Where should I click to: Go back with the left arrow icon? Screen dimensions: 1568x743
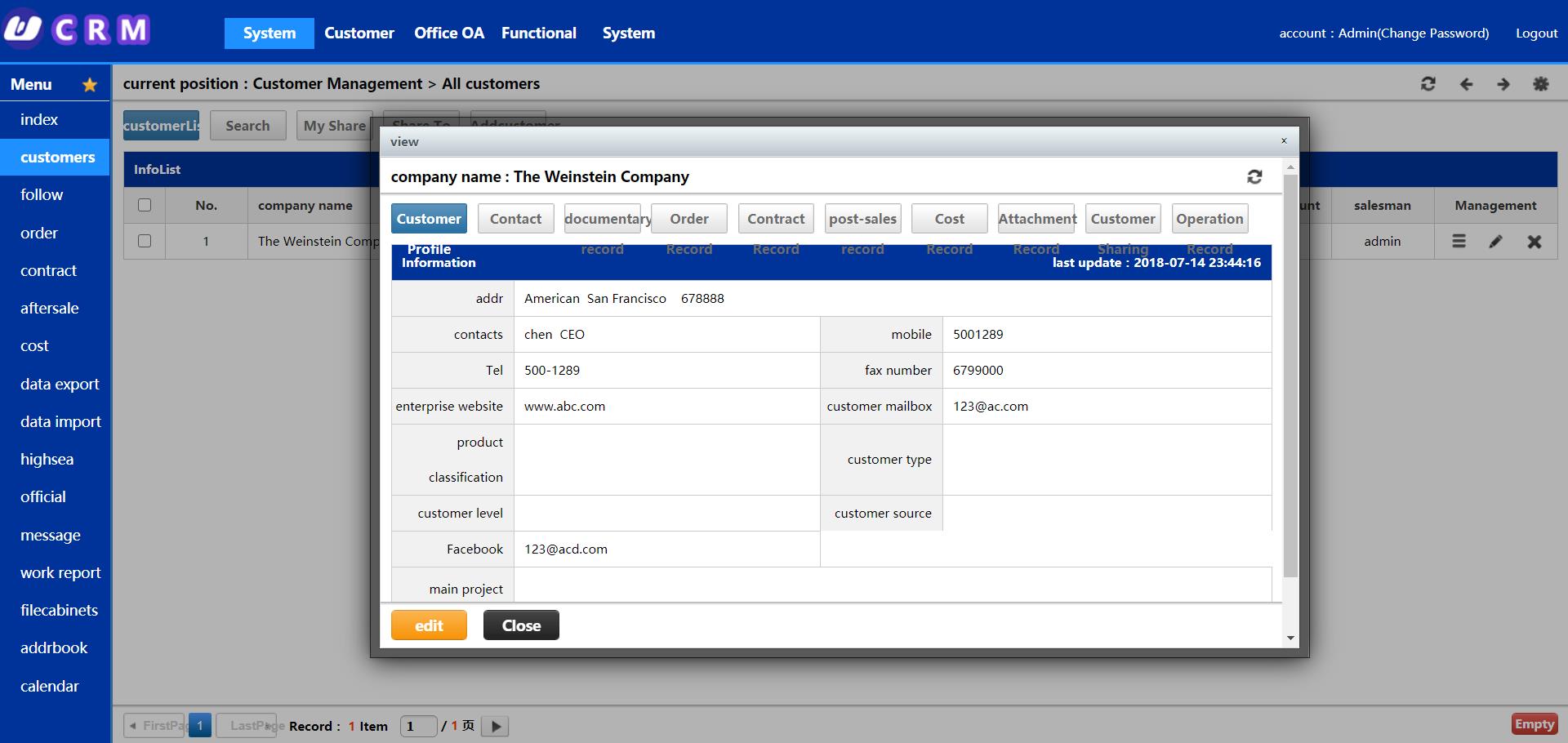[1466, 83]
